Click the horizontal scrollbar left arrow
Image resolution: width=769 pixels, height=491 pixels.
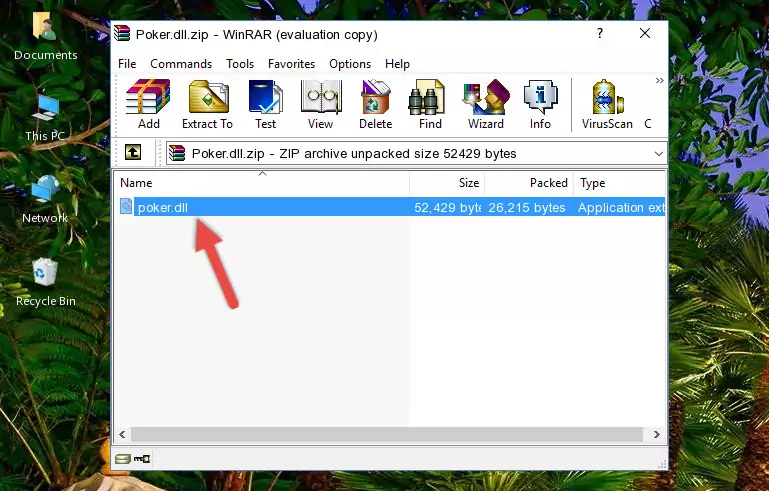(x=122, y=435)
